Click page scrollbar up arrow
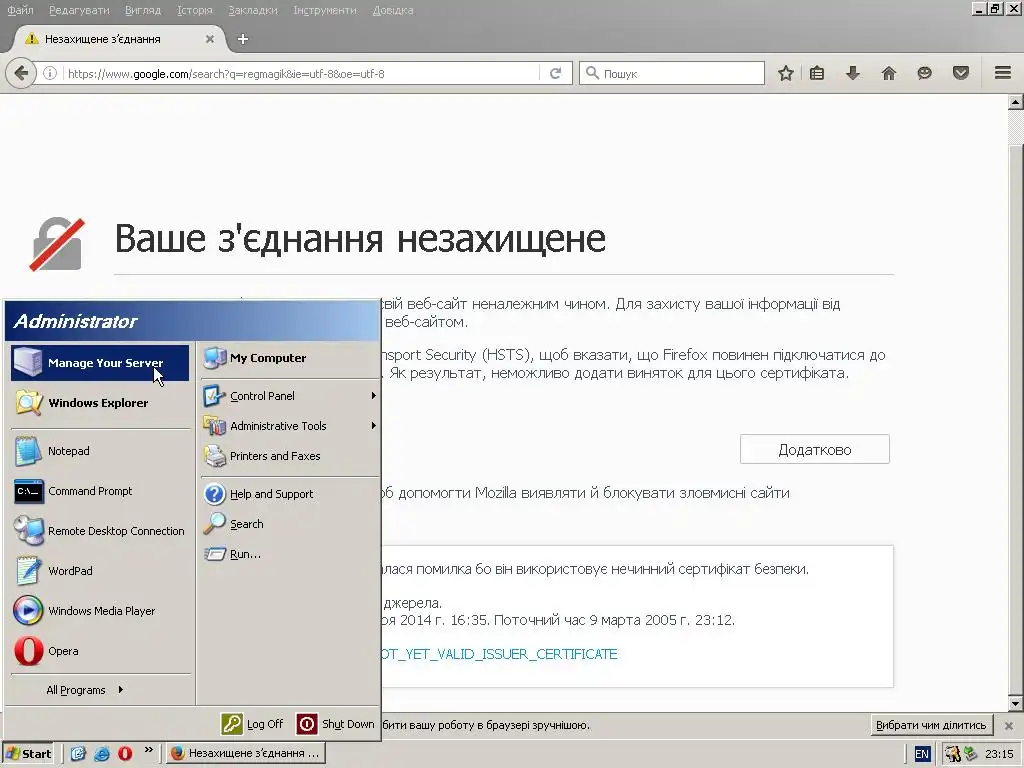 [1016, 102]
